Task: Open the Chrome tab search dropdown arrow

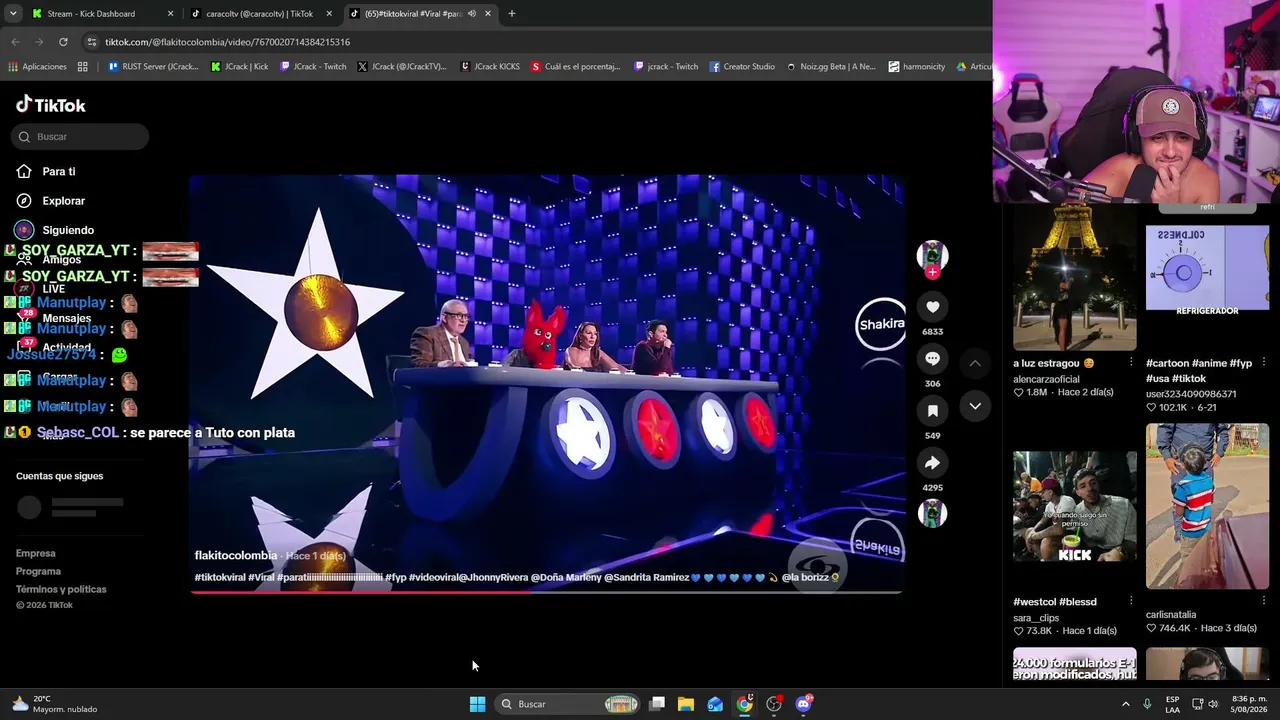Action: pyautogui.click(x=13, y=14)
